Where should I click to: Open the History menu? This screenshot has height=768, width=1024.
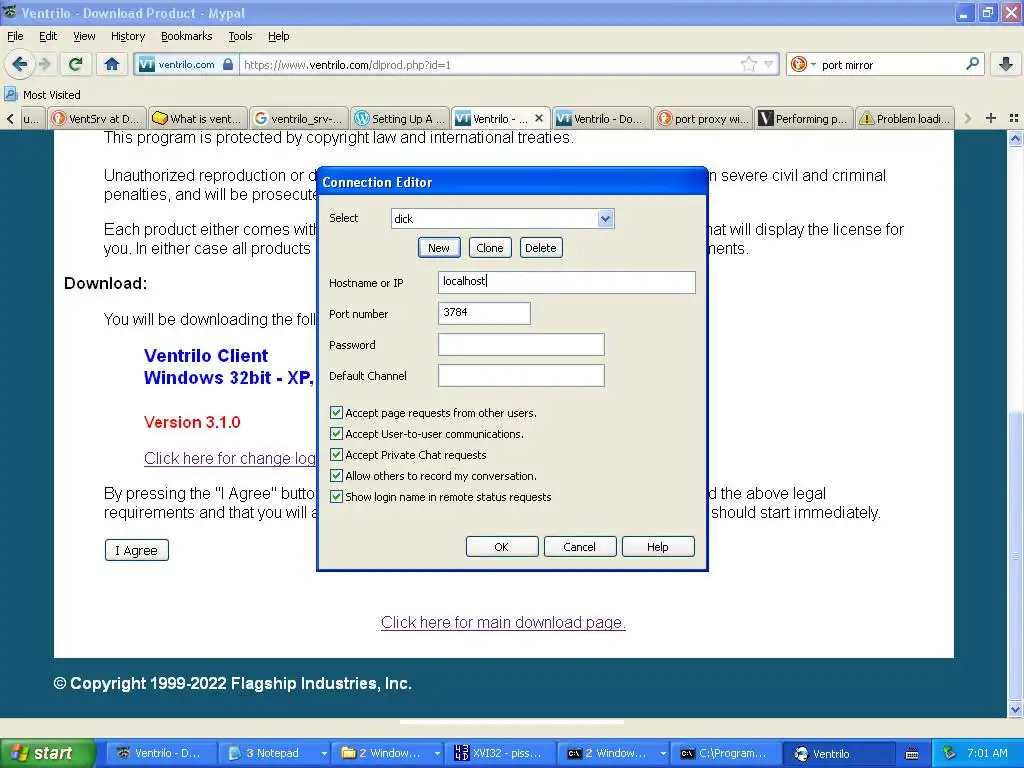point(127,36)
